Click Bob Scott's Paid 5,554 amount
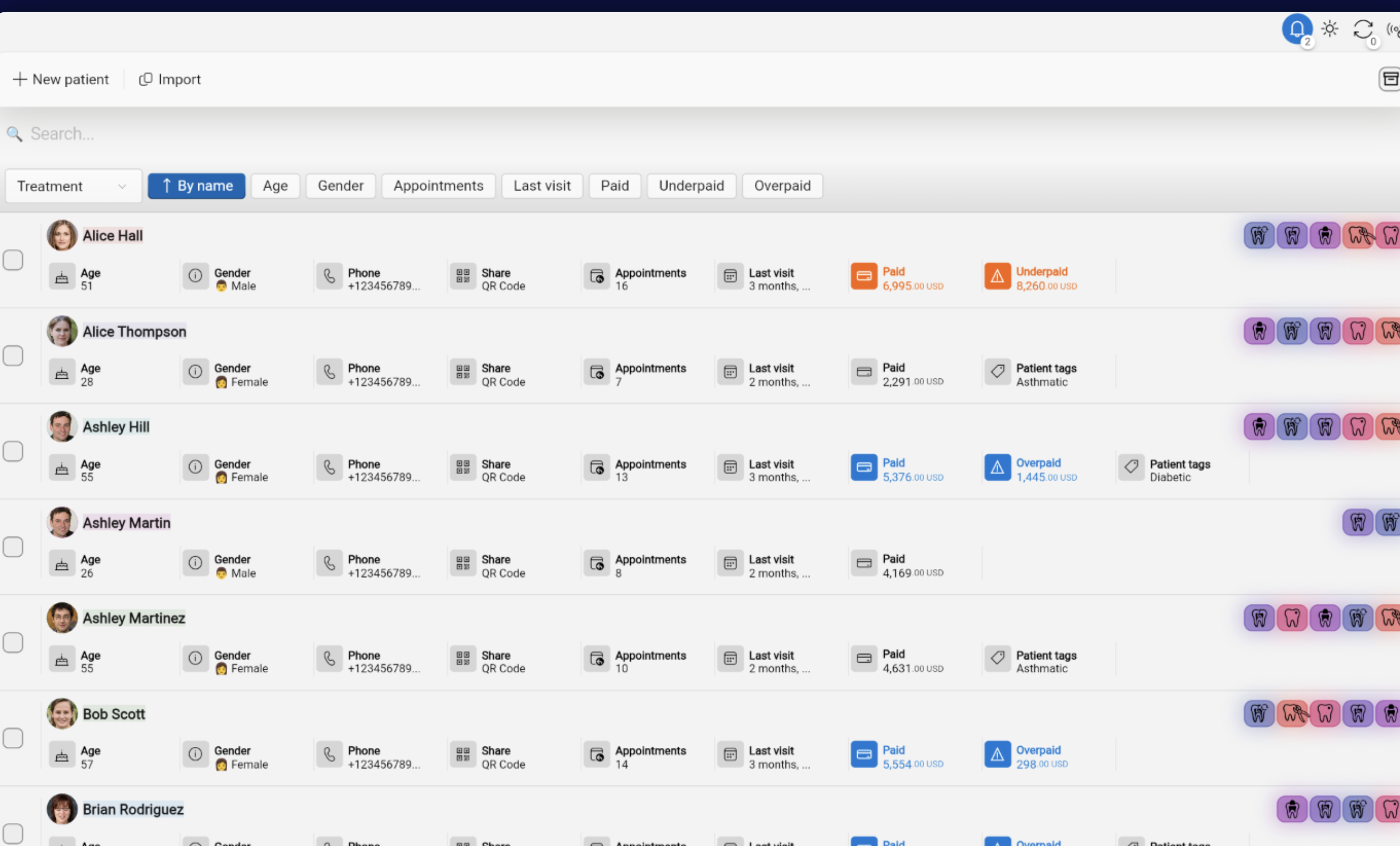1400x846 pixels. pyautogui.click(x=912, y=764)
